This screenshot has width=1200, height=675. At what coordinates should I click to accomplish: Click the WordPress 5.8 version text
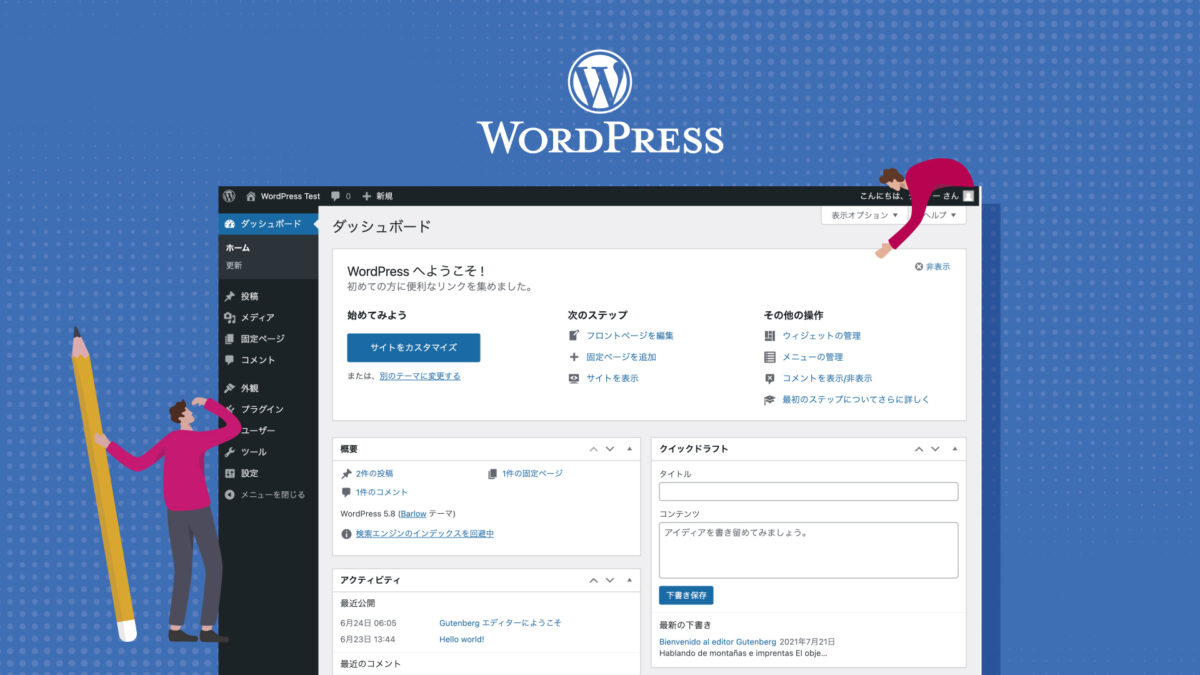coord(368,513)
